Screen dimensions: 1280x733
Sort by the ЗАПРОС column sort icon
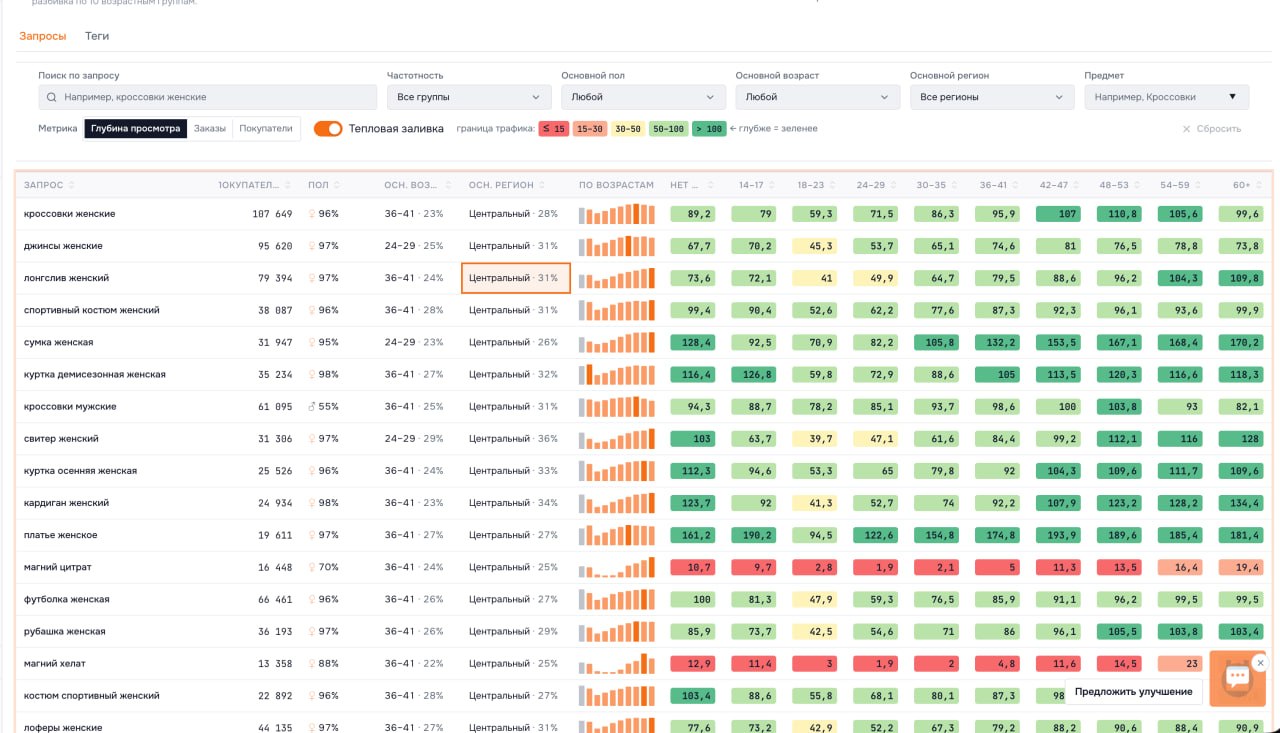point(72,185)
